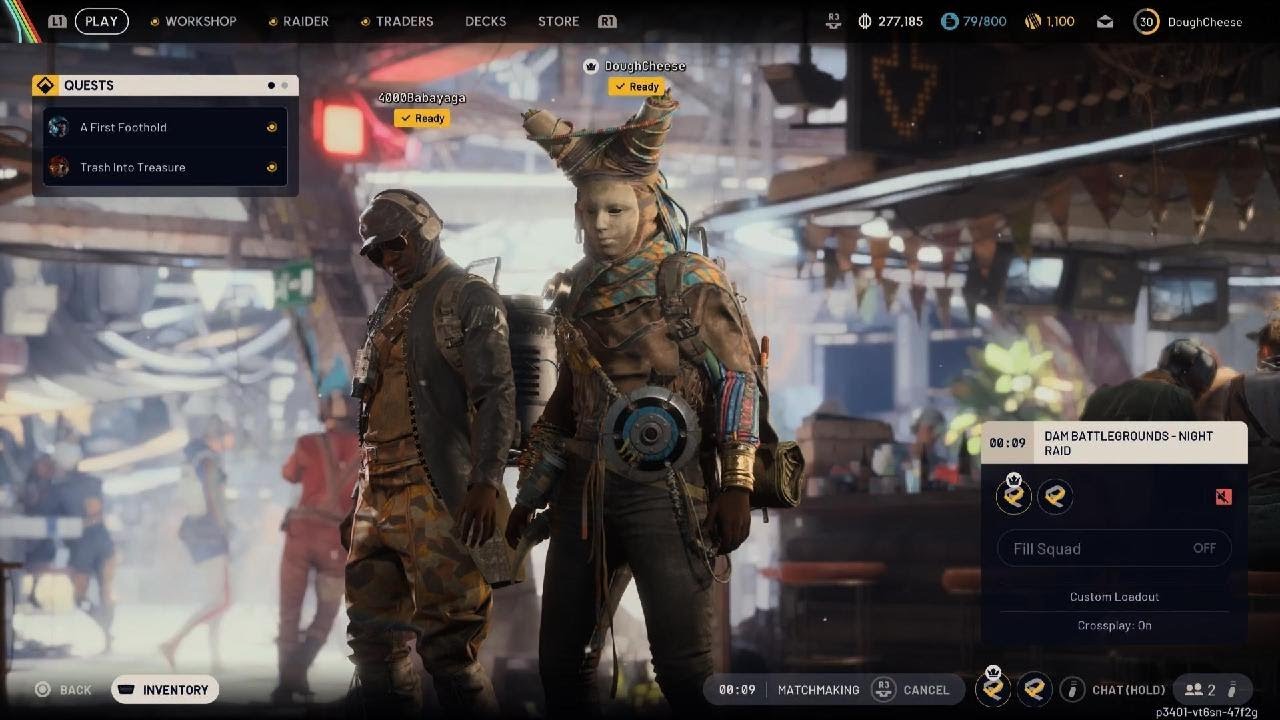Open the mail inbox envelope icon
The image size is (1280, 720).
(x=1105, y=21)
